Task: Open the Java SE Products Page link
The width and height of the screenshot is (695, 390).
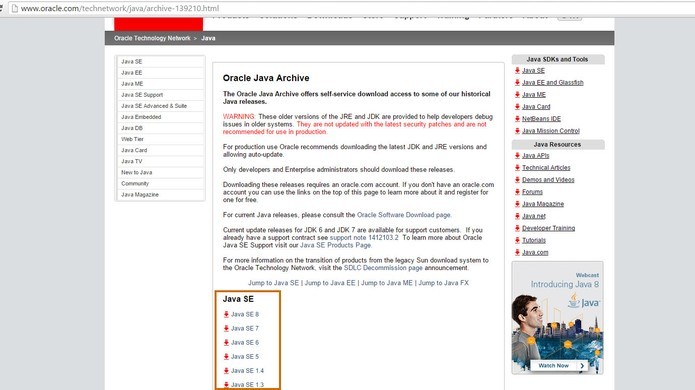Action: (x=335, y=245)
